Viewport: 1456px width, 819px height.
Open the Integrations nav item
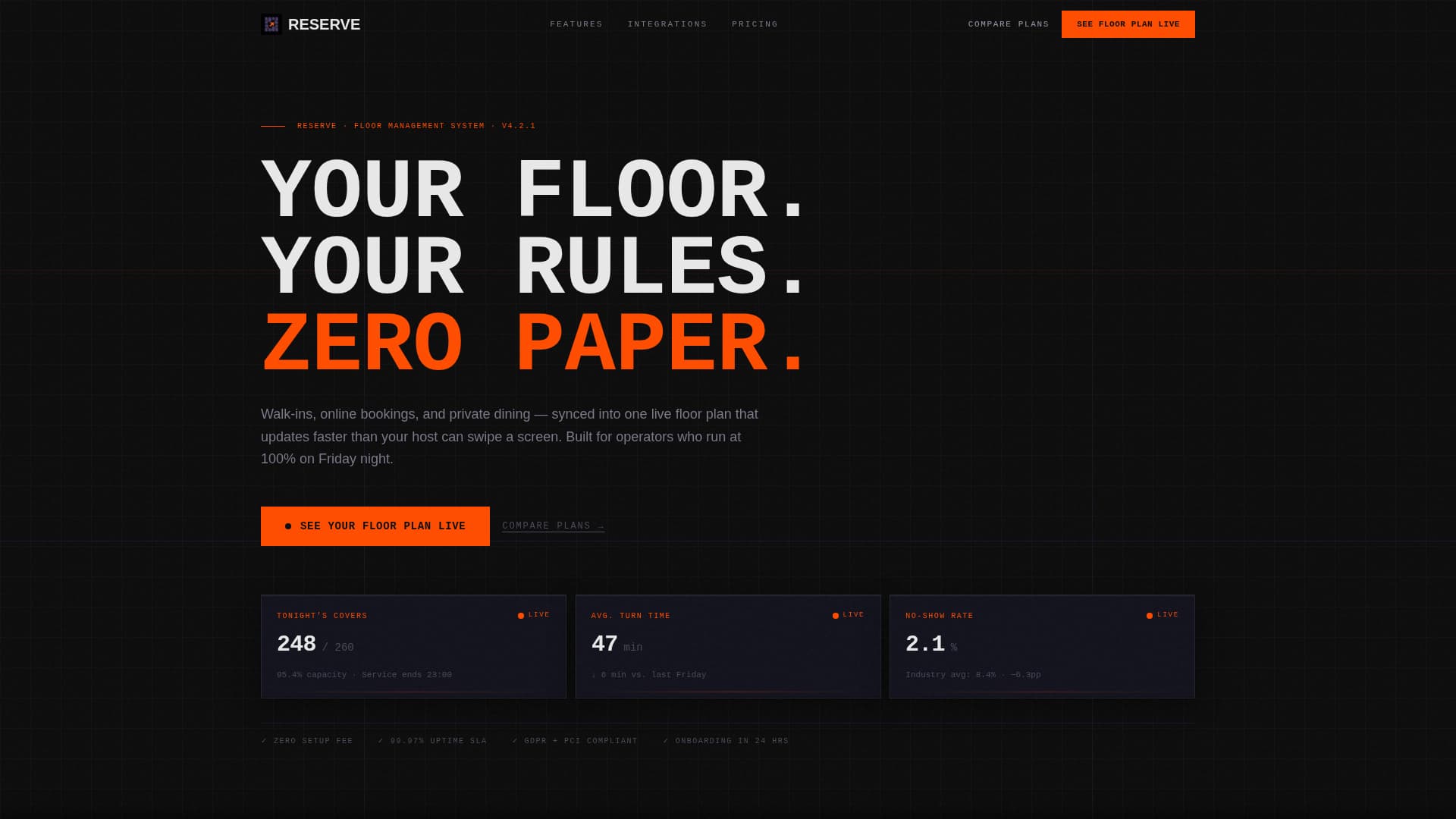(x=667, y=24)
